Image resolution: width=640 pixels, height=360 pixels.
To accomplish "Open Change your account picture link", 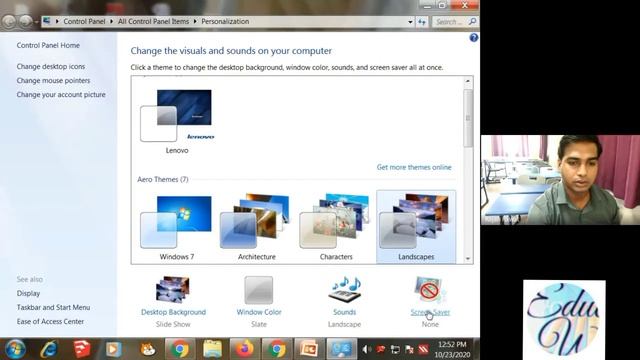I will 61,94.
